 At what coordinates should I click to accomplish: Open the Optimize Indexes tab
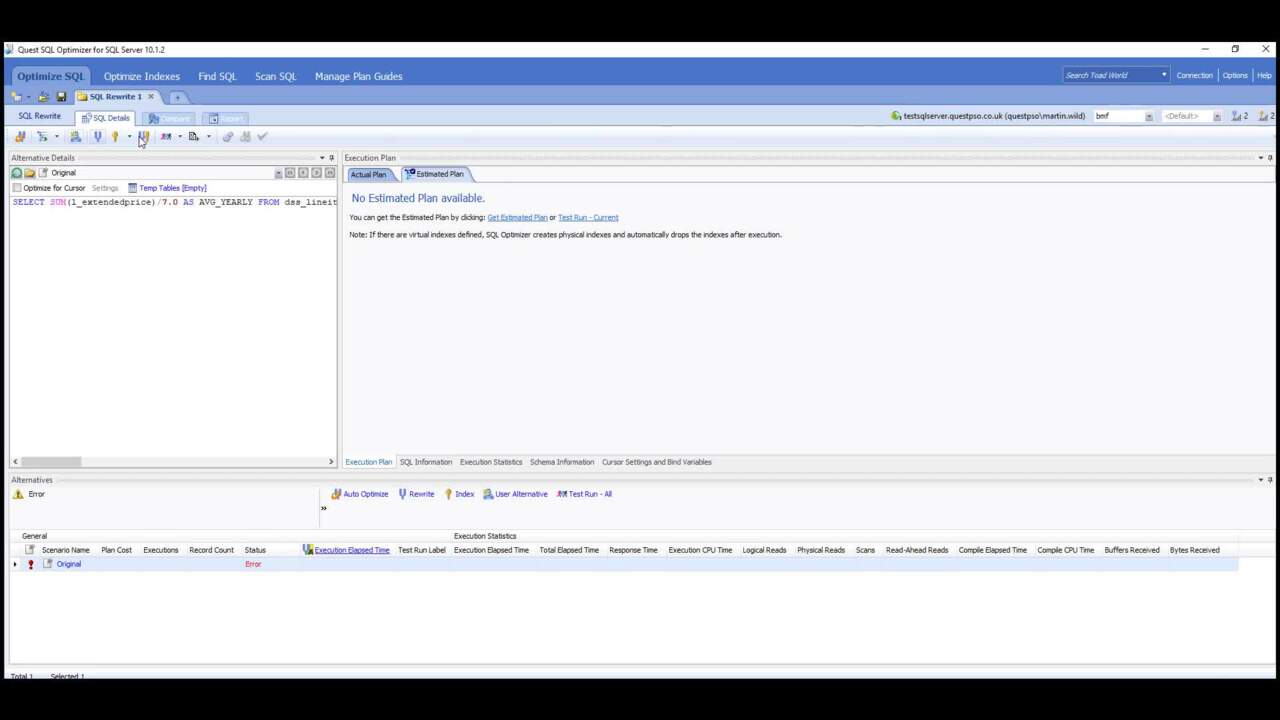pos(142,76)
